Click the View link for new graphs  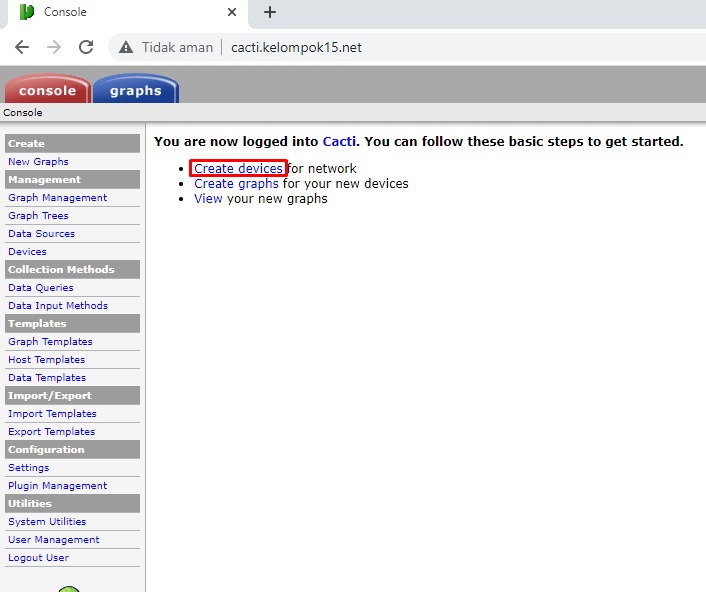click(x=208, y=199)
